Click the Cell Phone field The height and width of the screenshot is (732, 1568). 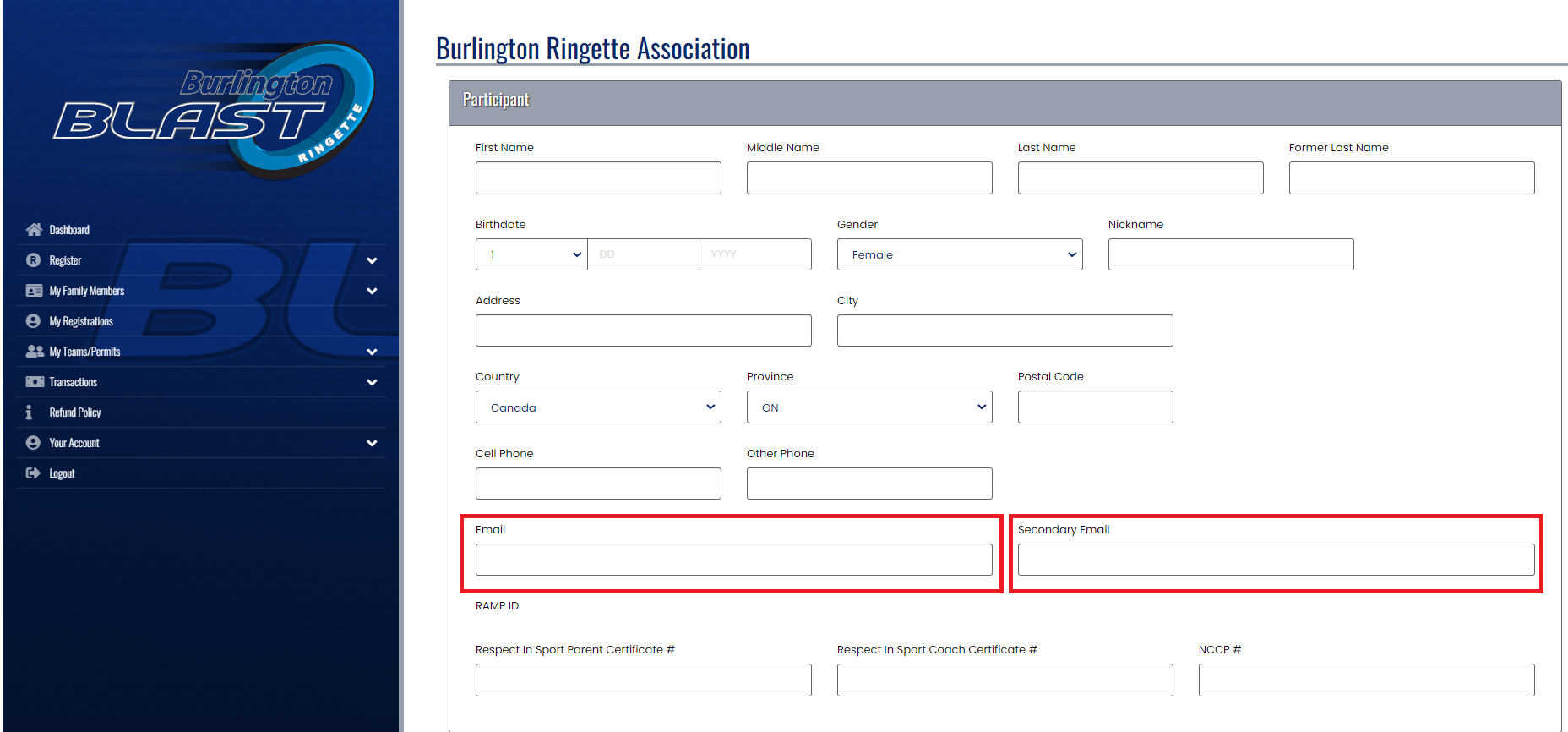[598, 483]
